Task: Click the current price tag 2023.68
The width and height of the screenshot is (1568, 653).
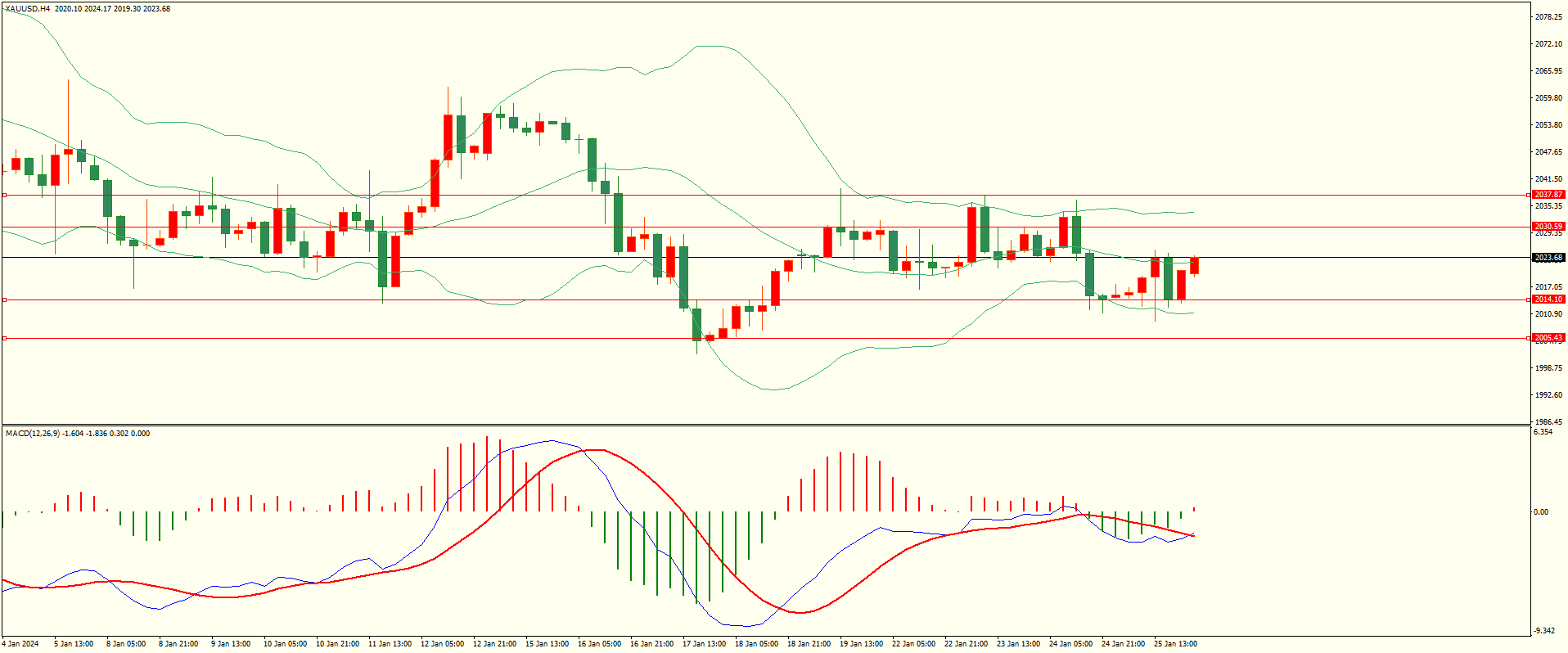Action: (1548, 258)
